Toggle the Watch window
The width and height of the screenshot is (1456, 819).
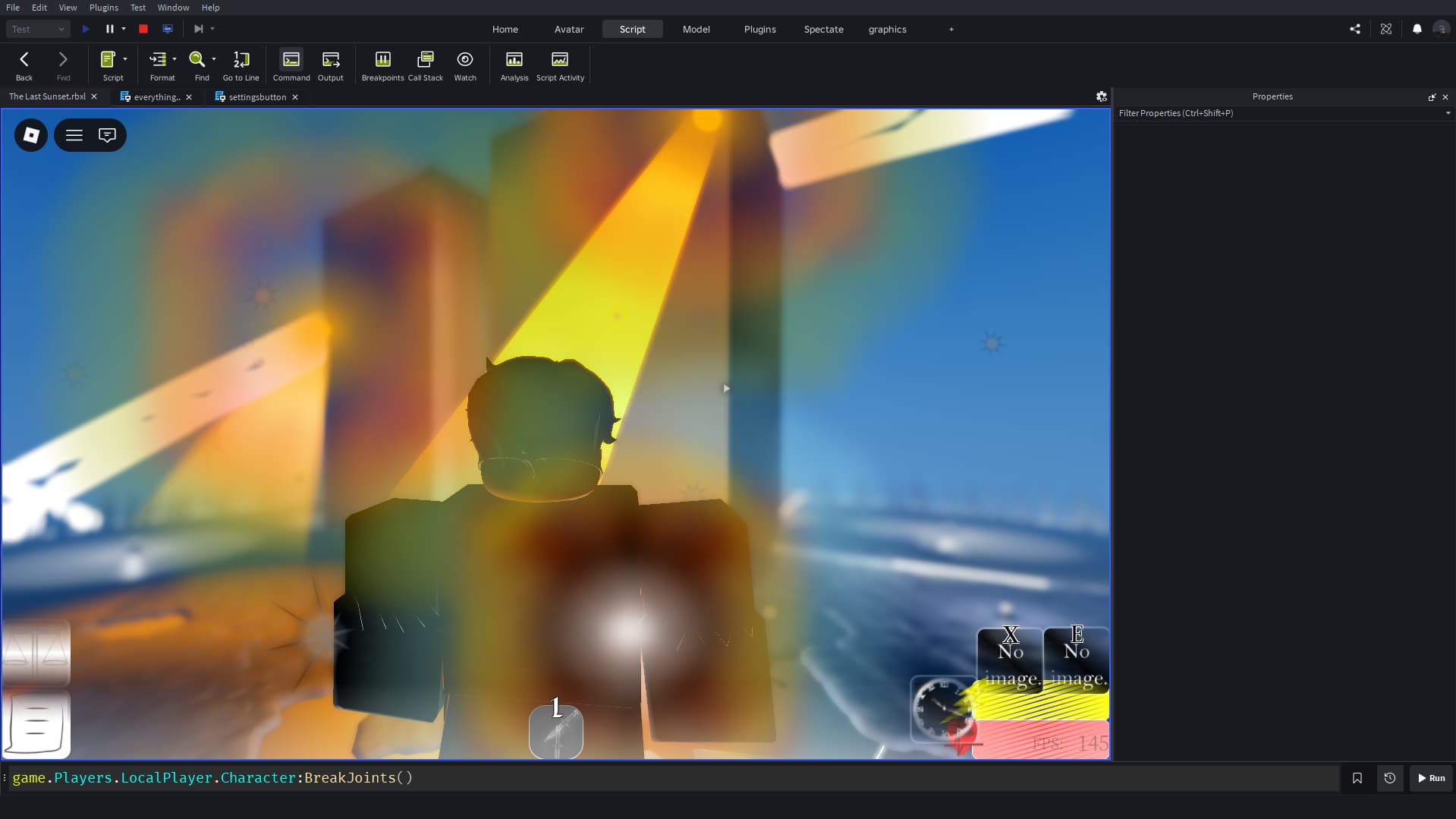tap(465, 65)
